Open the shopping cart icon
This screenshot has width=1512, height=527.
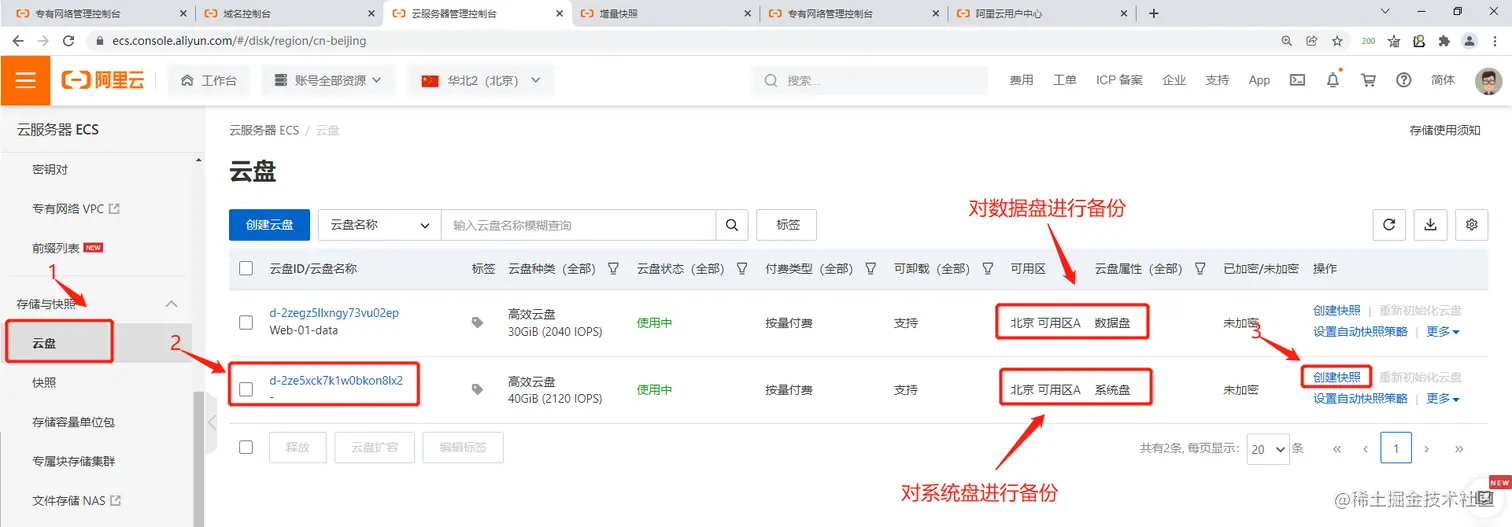pos(1369,80)
